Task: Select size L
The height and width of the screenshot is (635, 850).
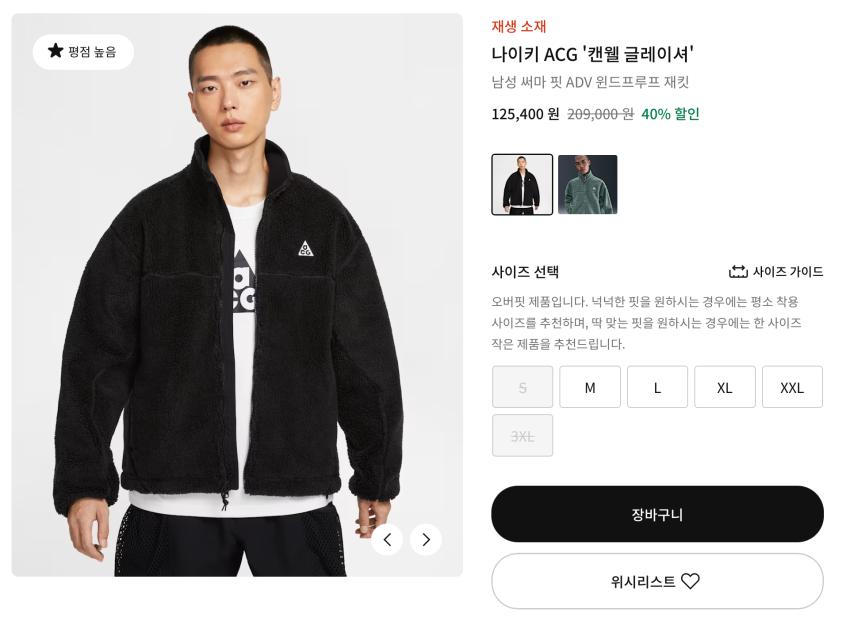Action: [x=657, y=387]
